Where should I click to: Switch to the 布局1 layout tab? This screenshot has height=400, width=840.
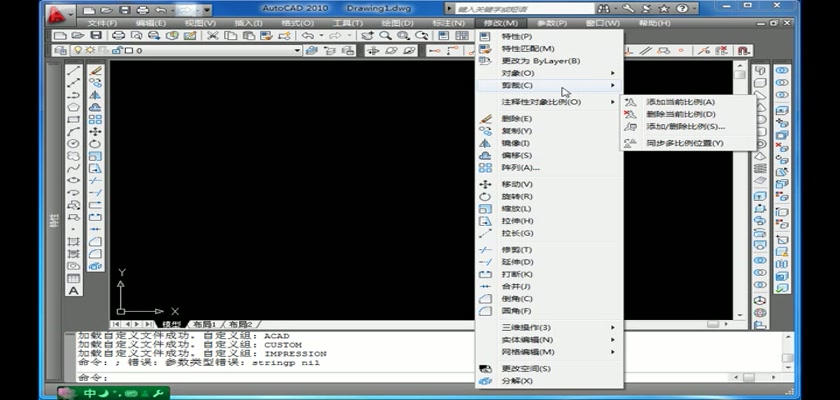pos(204,324)
